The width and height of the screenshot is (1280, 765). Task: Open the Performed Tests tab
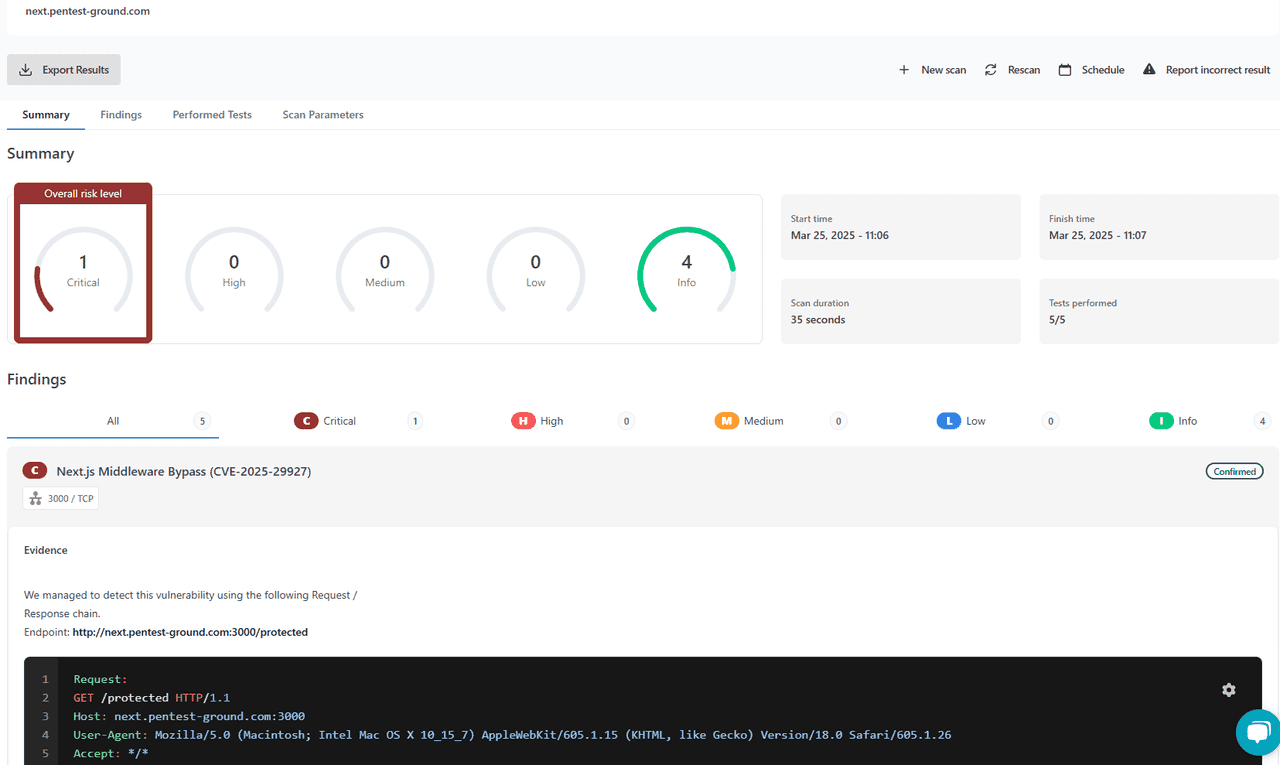(211, 114)
